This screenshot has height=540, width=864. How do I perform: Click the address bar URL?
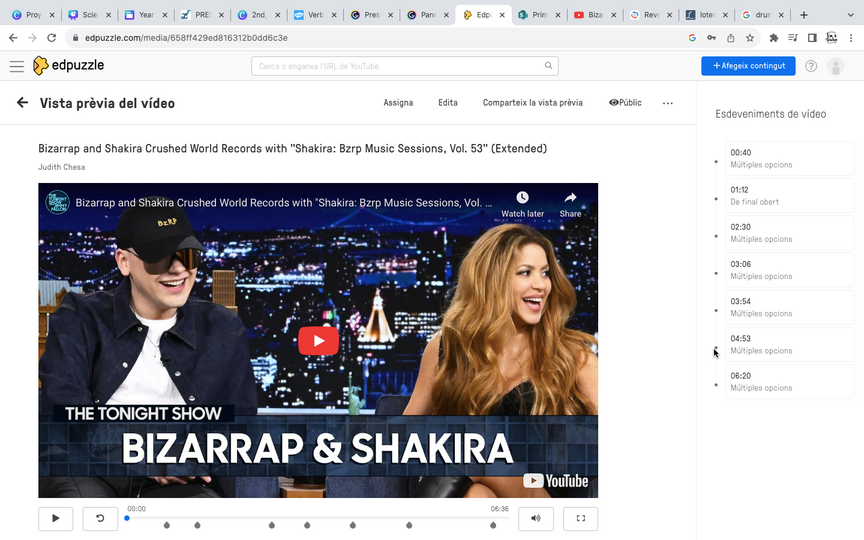[186, 37]
